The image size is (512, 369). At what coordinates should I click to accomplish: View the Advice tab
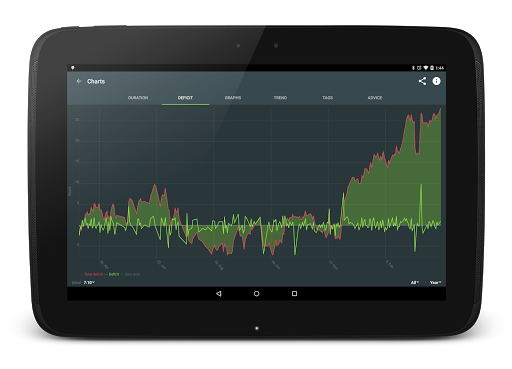(x=375, y=98)
